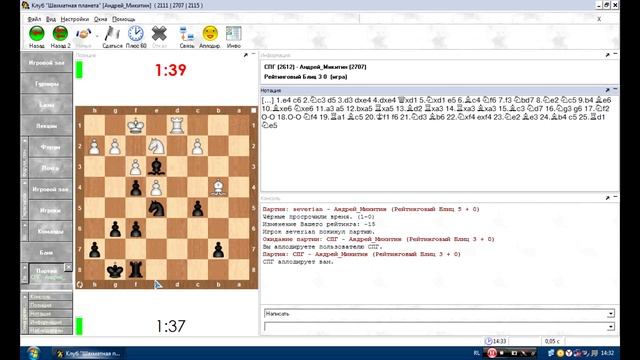Screen dimensions: 640x360
Task: Open the Игроки sidebar button
Action: click(50, 210)
